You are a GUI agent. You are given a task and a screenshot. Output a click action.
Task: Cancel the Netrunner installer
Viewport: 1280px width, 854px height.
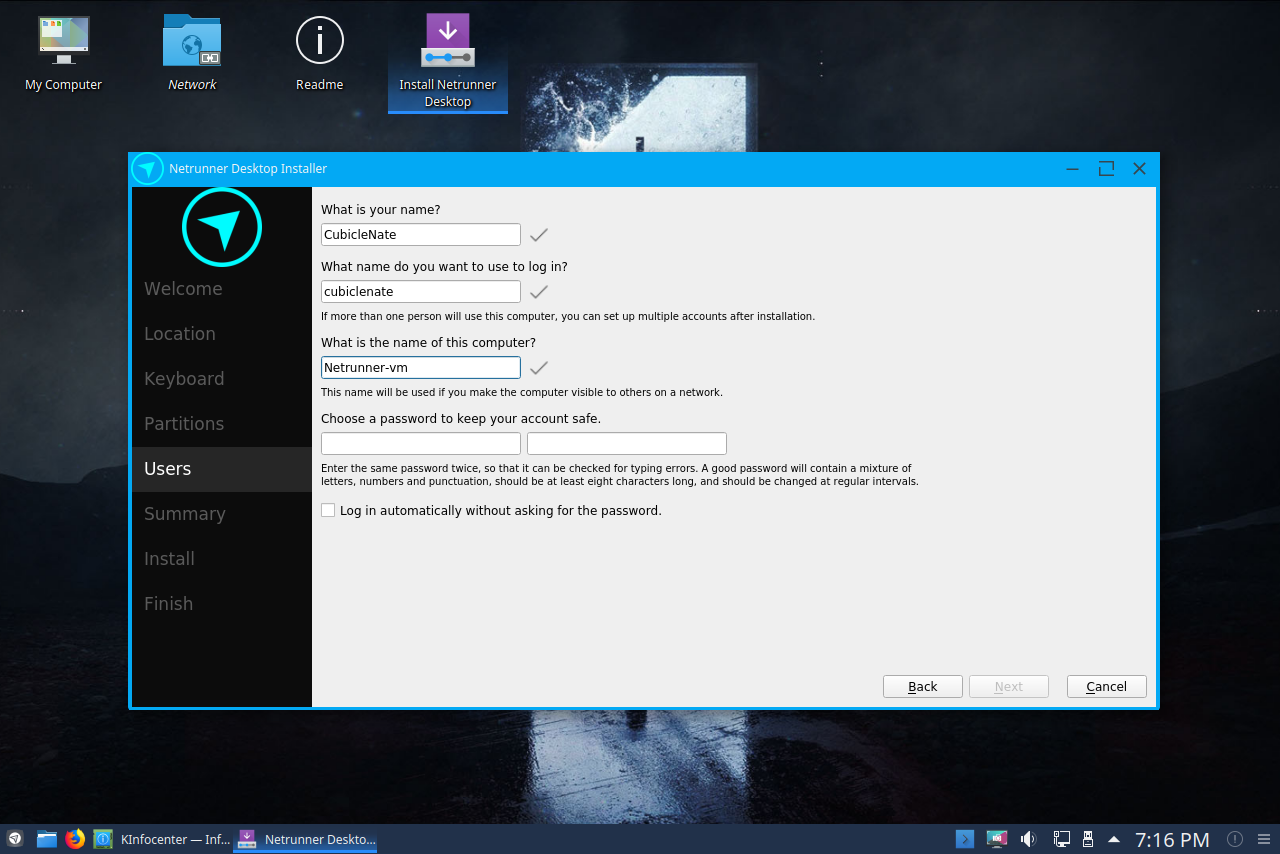[x=1107, y=686]
